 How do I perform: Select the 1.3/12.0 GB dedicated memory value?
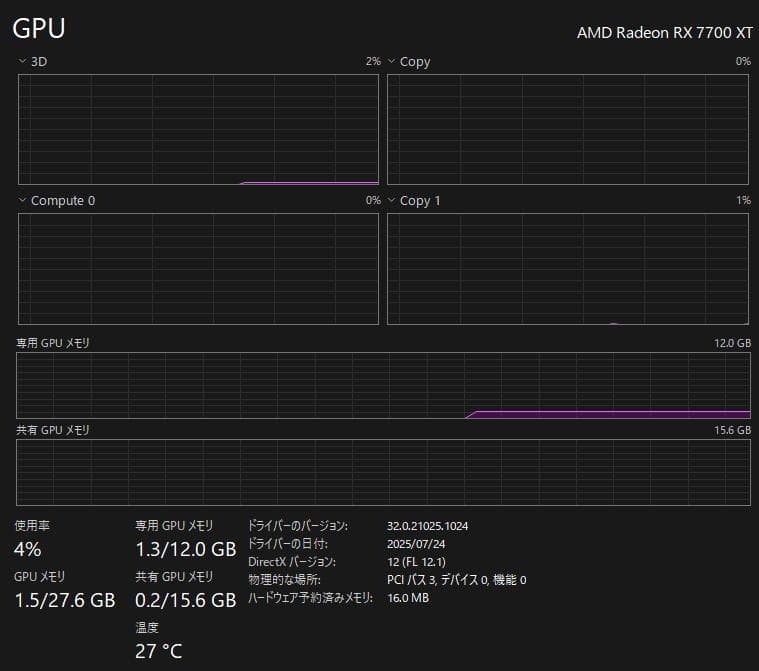click(185, 549)
